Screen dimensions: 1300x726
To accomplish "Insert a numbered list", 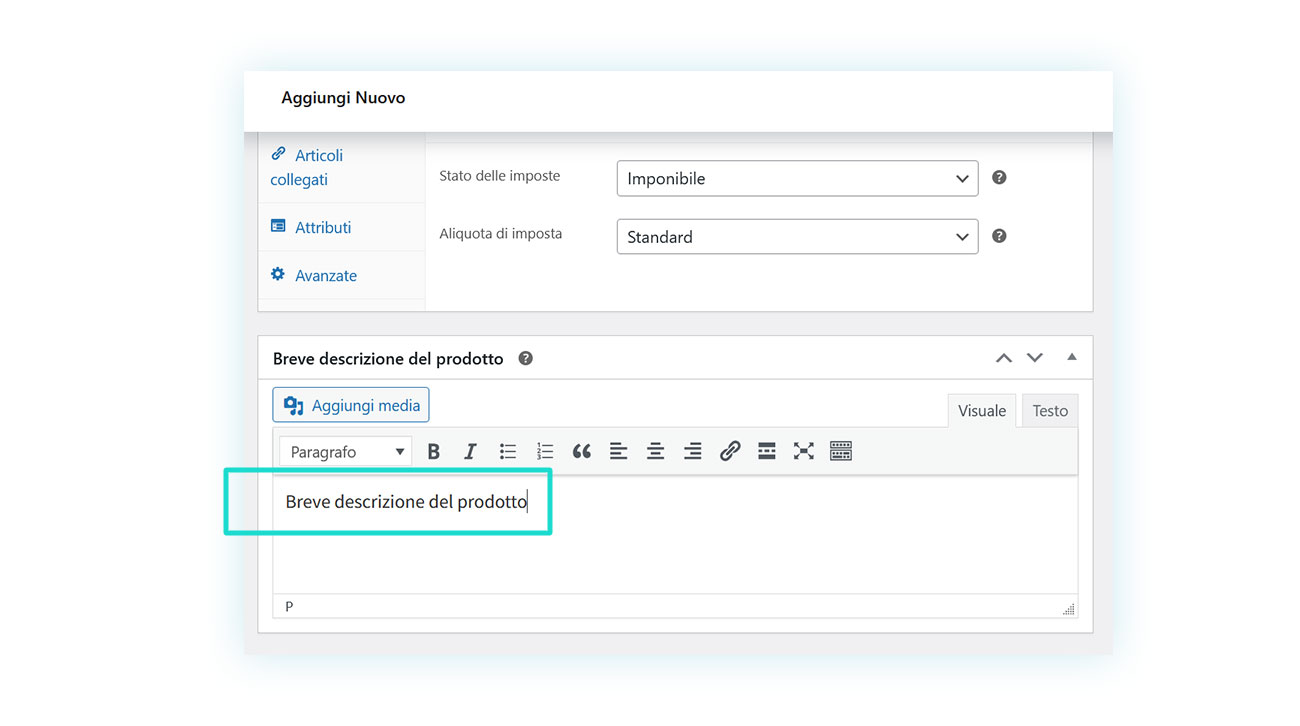I will (x=545, y=452).
